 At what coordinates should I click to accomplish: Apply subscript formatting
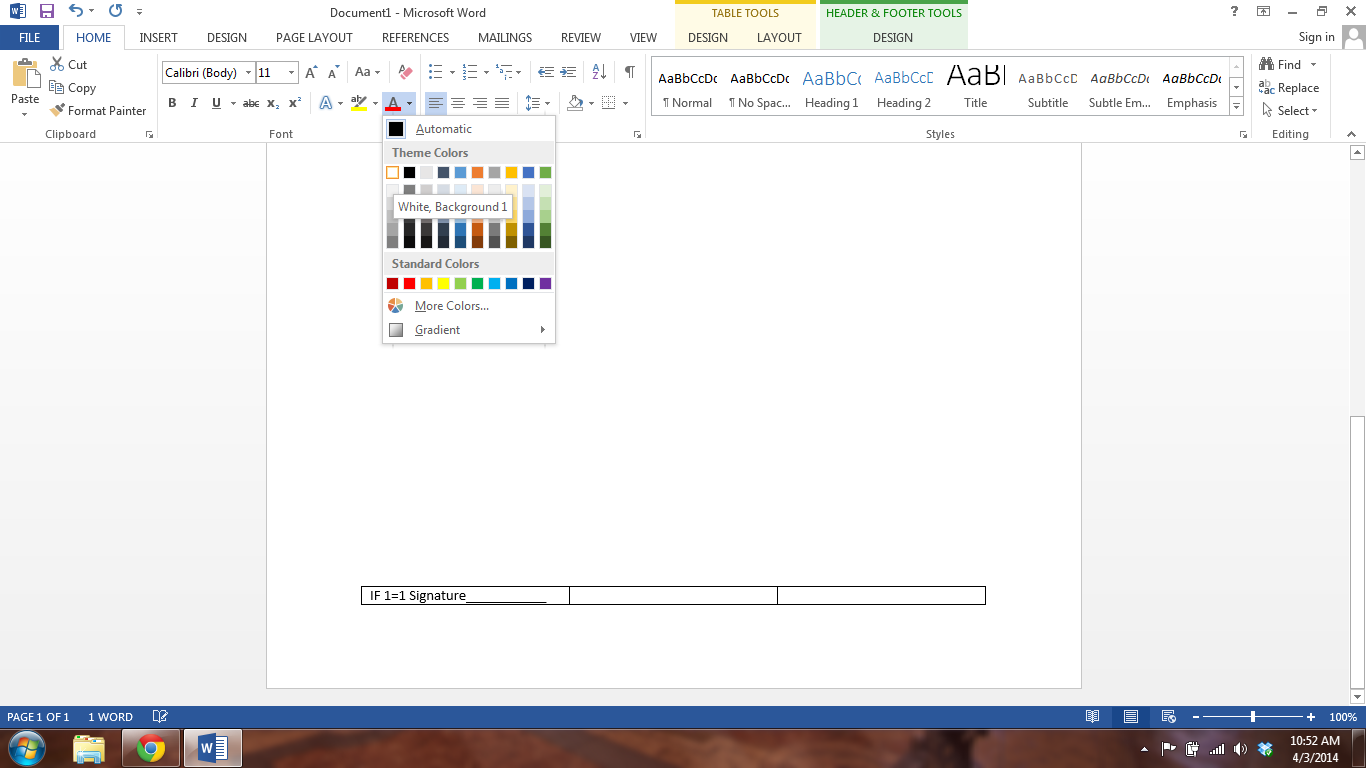273,103
